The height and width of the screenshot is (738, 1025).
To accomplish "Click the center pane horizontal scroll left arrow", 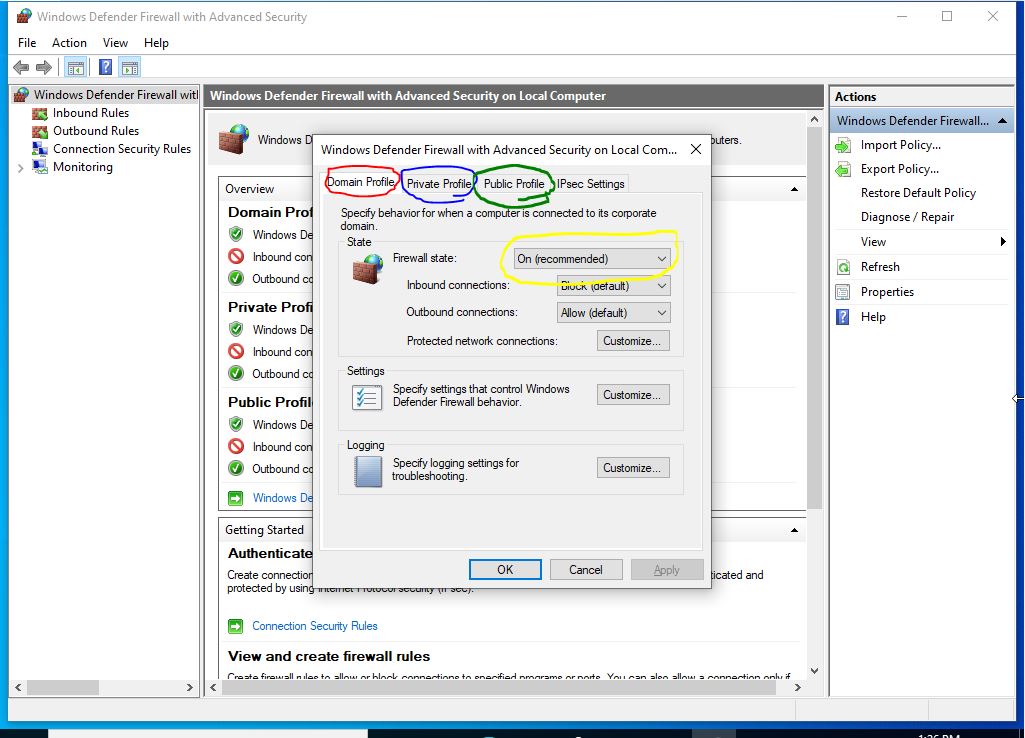I will (x=213, y=688).
